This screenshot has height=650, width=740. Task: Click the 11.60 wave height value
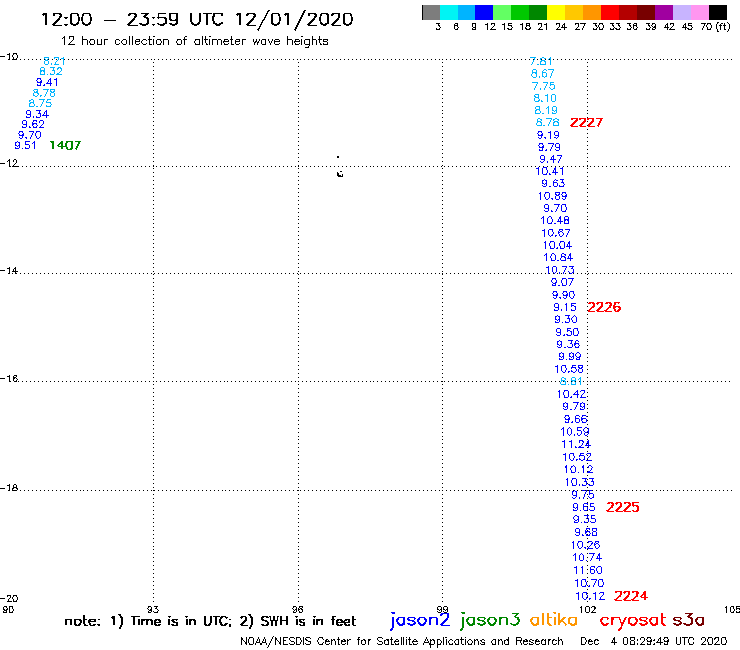point(588,570)
